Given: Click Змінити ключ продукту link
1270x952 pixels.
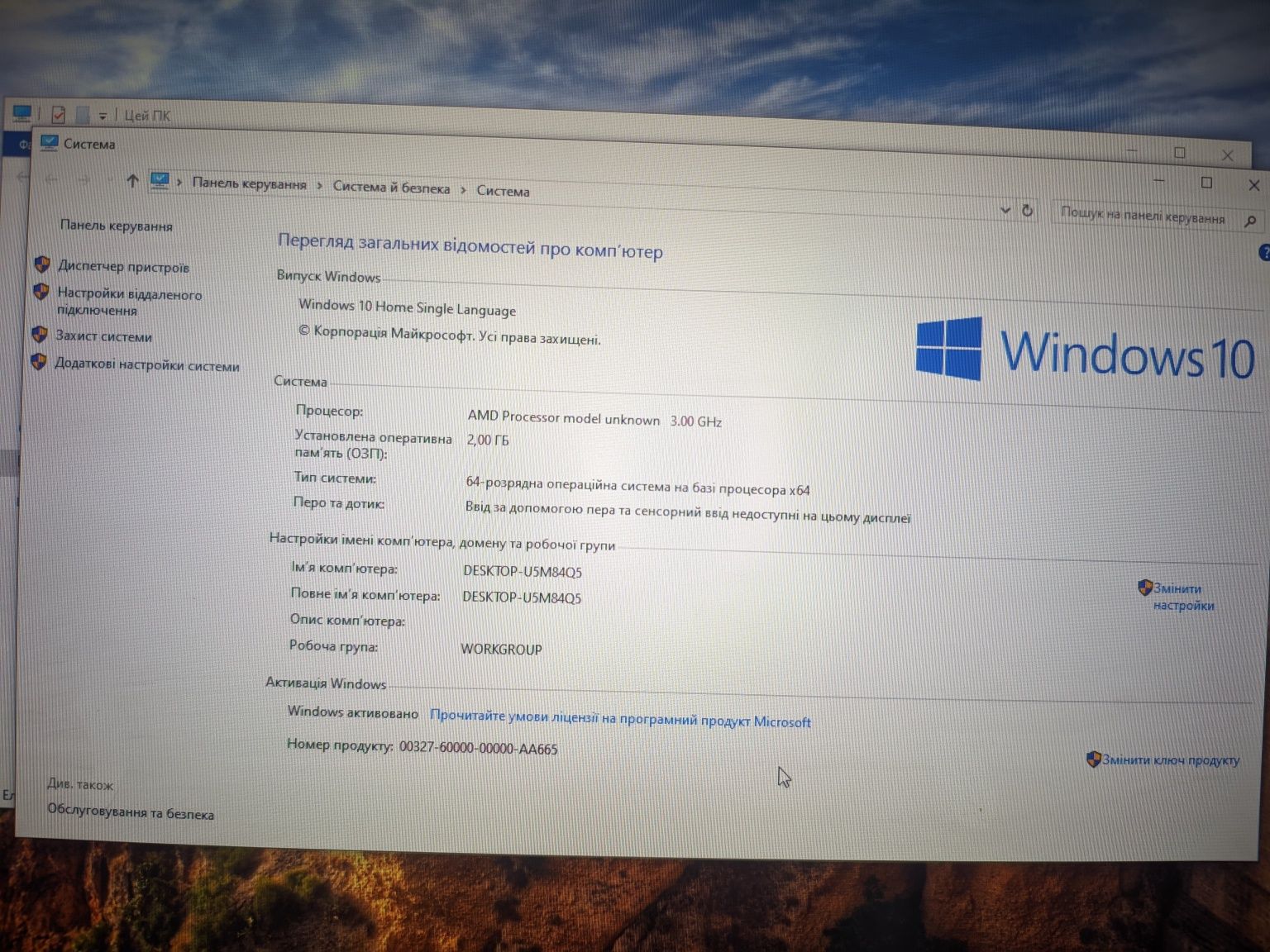Looking at the screenshot, I should 1170,759.
